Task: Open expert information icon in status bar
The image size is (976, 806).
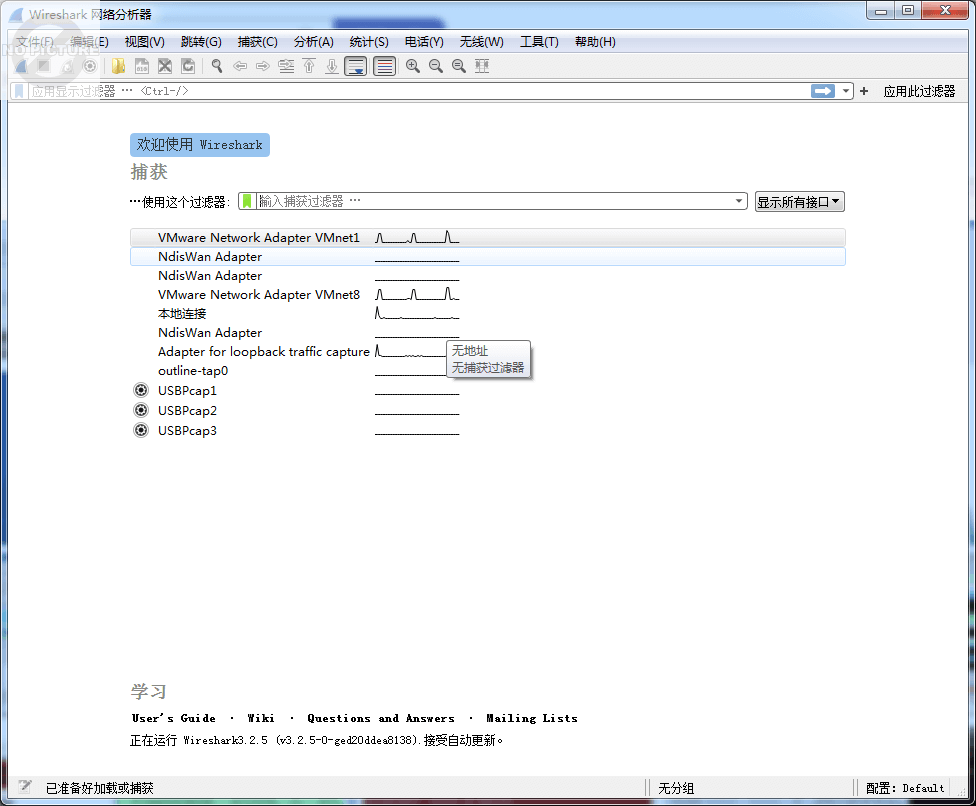Action: tap(25, 787)
